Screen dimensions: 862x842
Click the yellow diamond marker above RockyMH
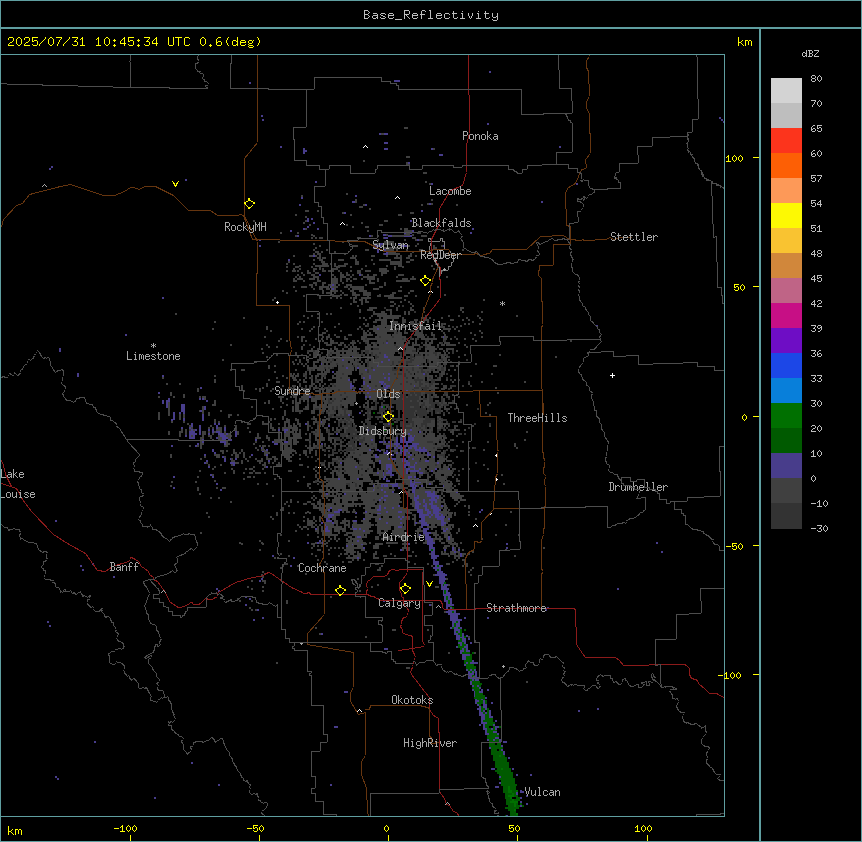pos(249,204)
